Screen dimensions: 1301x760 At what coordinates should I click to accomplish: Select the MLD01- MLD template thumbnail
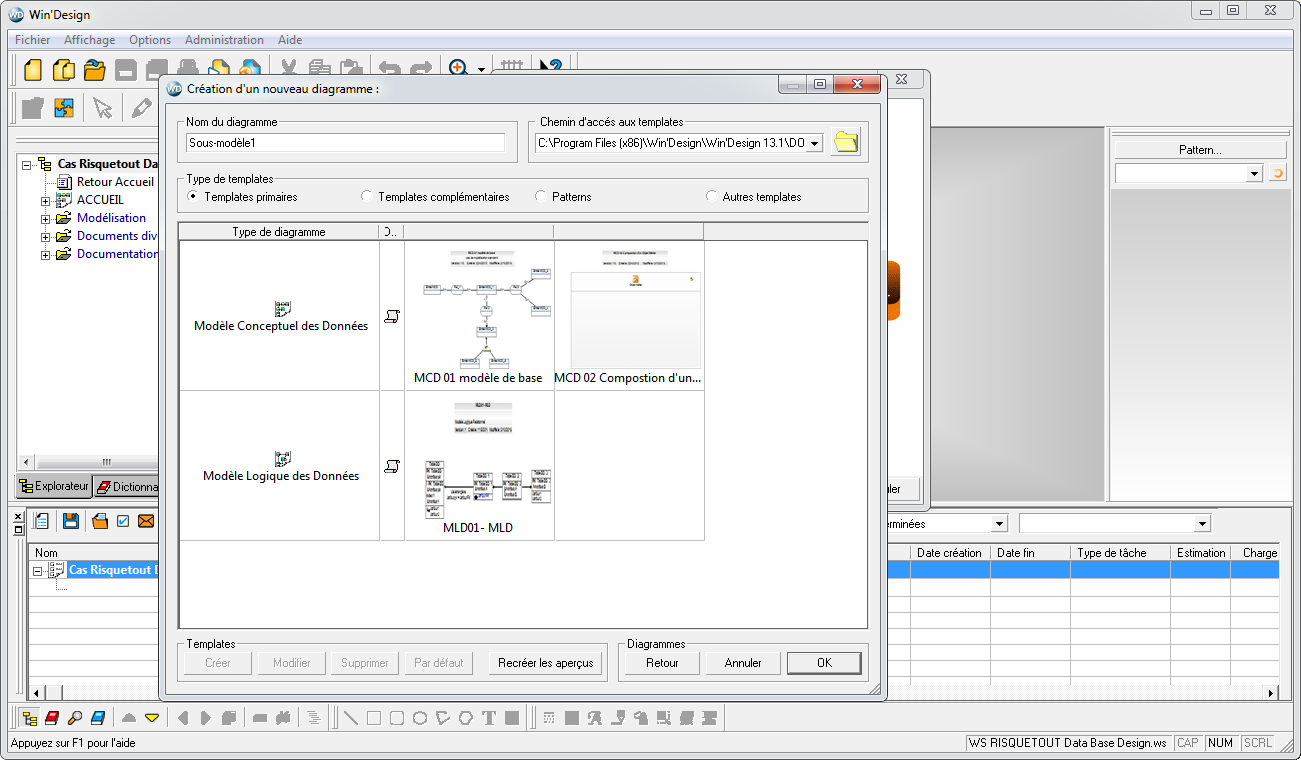(479, 465)
